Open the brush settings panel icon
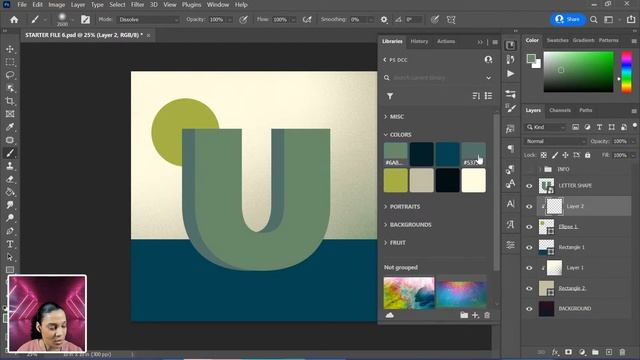This screenshot has width=640, height=360. (x=85, y=20)
